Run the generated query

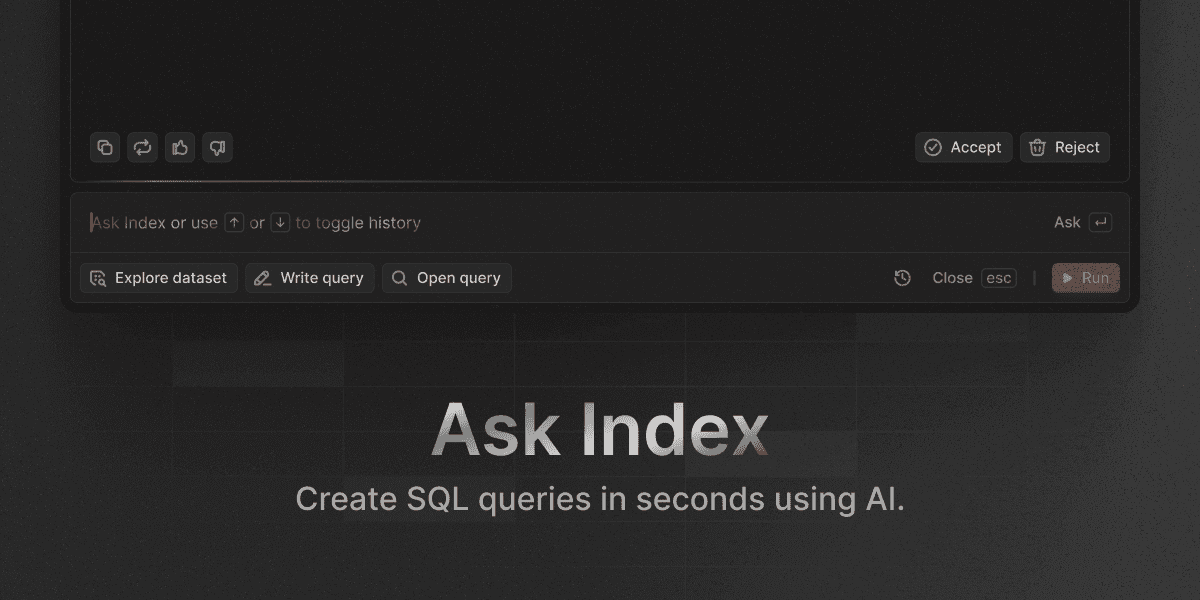(1086, 278)
